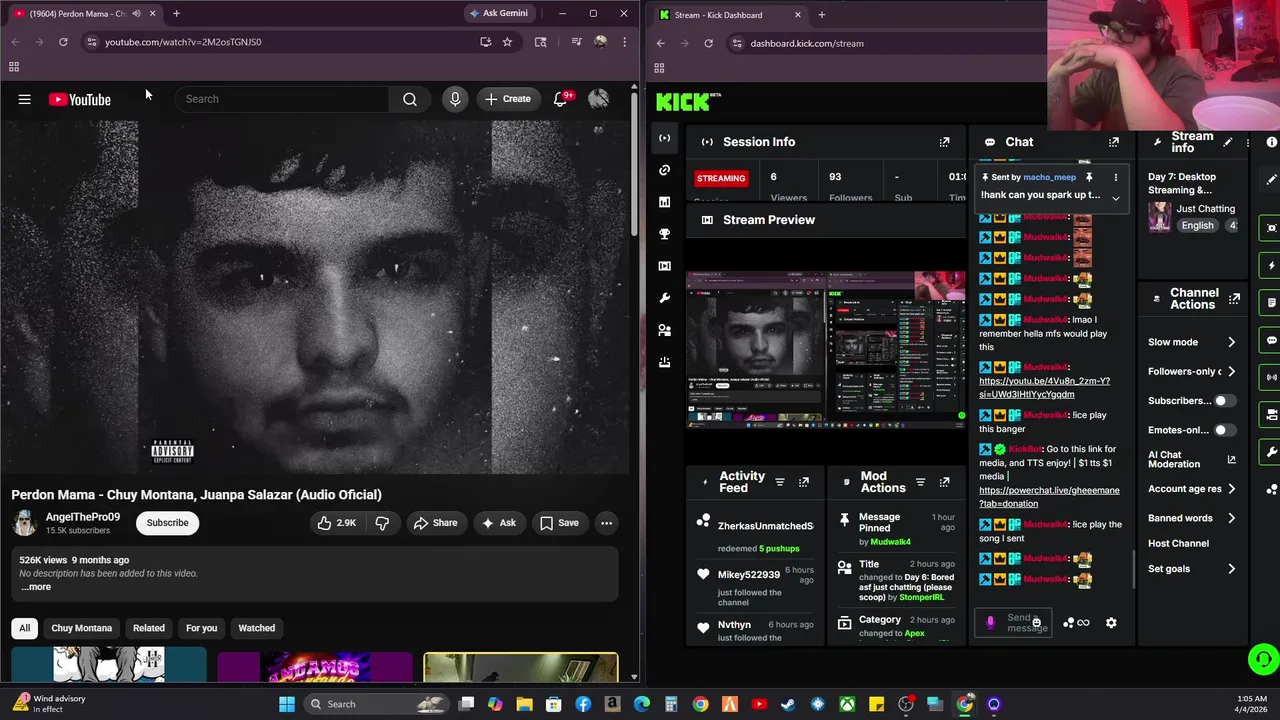Open filter options in Activity Feed
Image resolution: width=1280 pixels, height=720 pixels.
780,482
